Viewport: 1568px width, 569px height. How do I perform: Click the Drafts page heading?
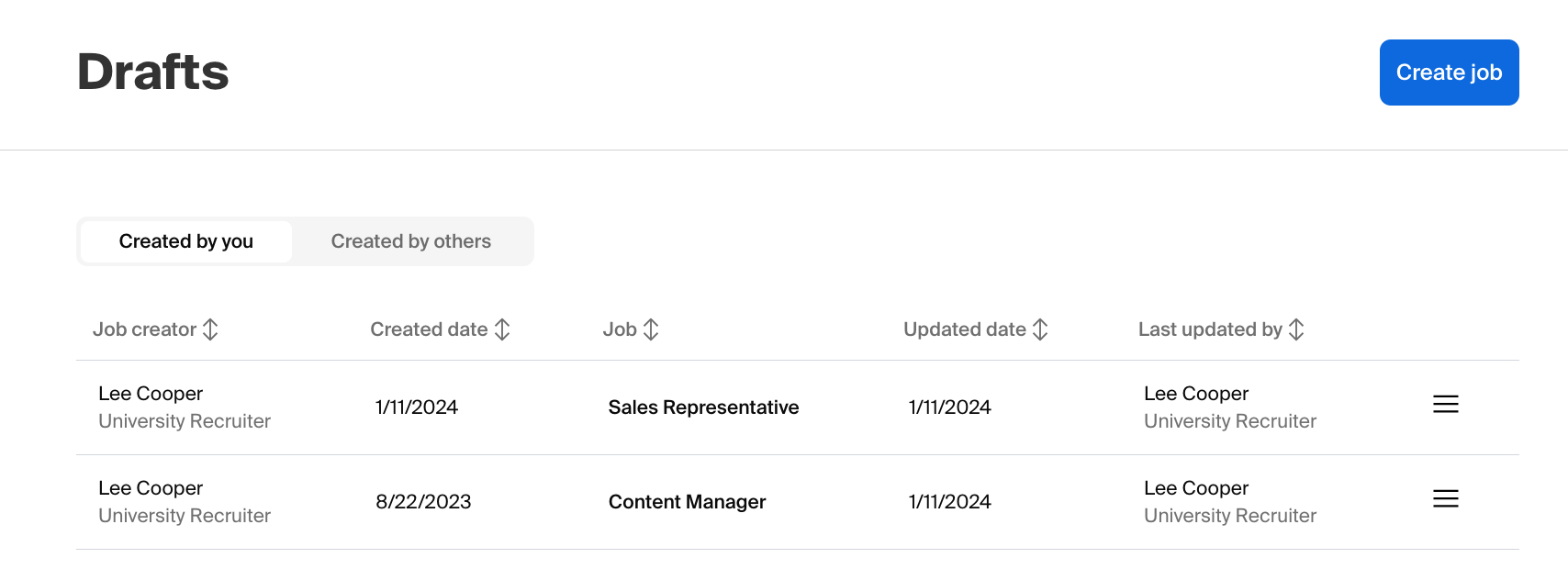click(x=152, y=73)
